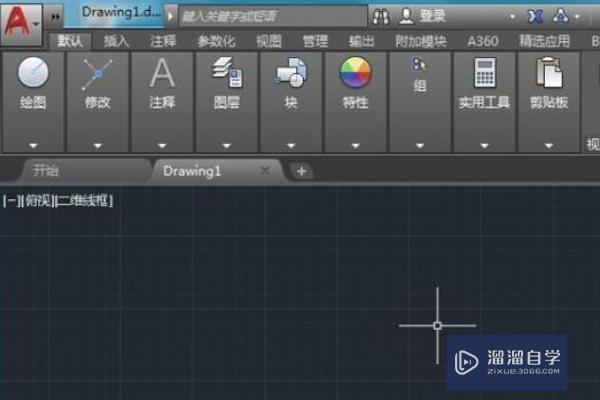This screenshot has width=600, height=400.
Task: Open the Autodesk Exchange X icon
Action: (535, 16)
